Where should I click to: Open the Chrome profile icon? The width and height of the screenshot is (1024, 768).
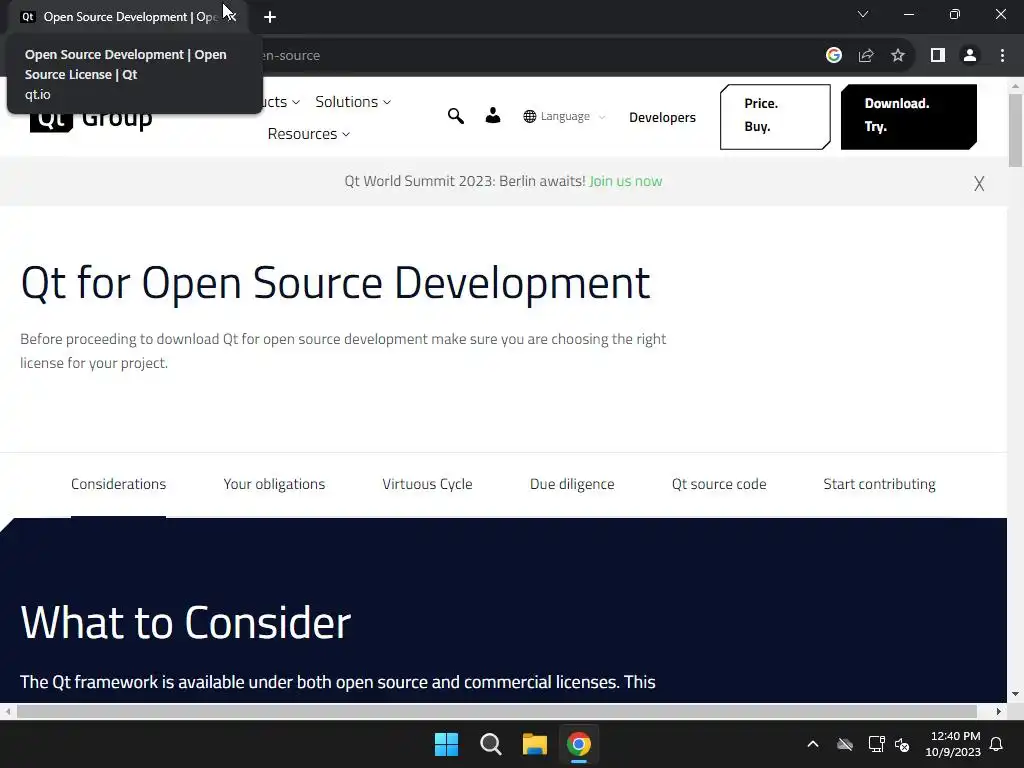[970, 56]
